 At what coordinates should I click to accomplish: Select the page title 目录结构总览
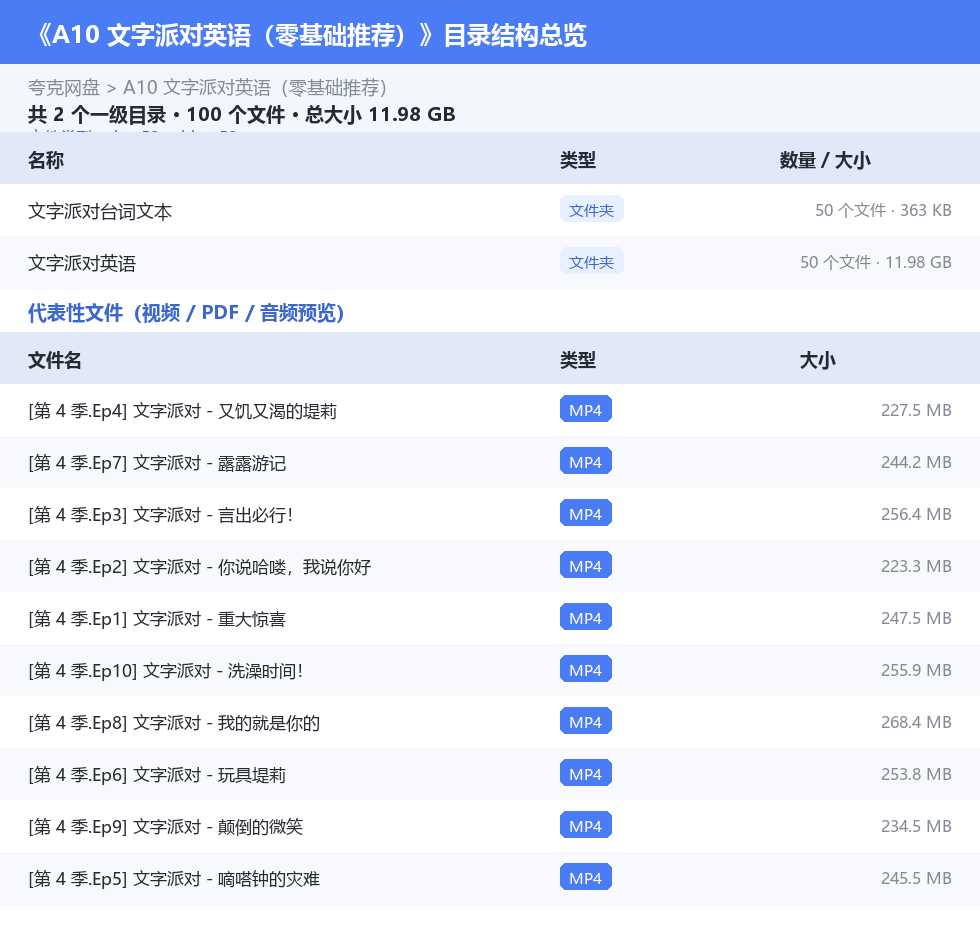[515, 35]
